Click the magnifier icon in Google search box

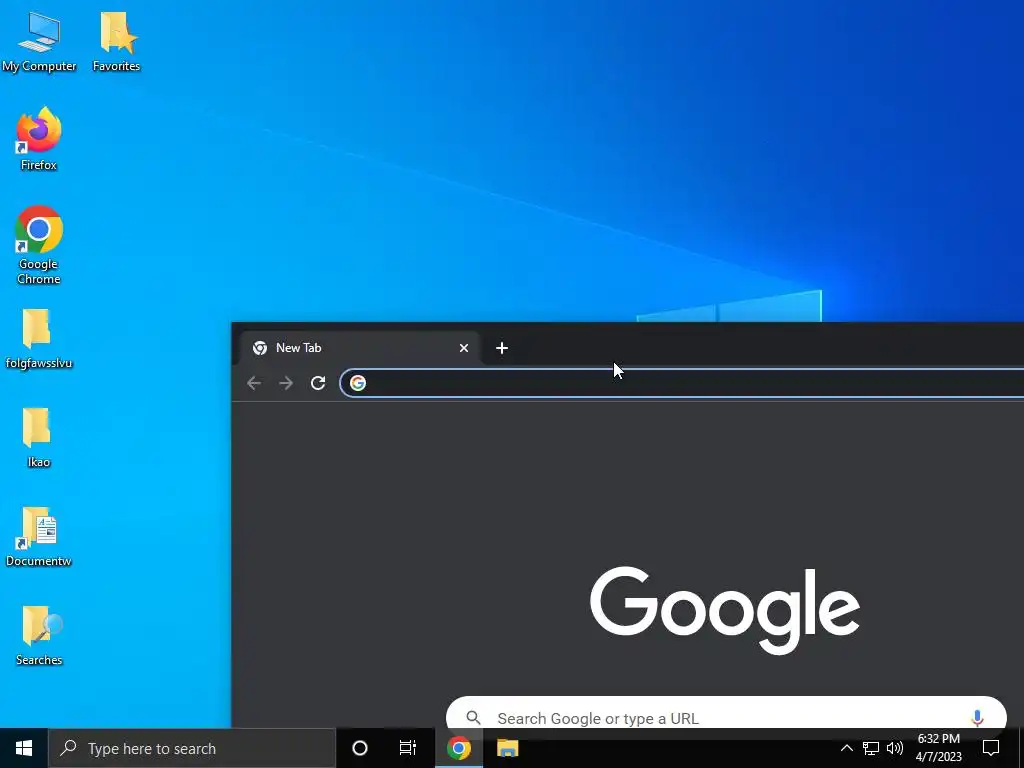(x=473, y=718)
